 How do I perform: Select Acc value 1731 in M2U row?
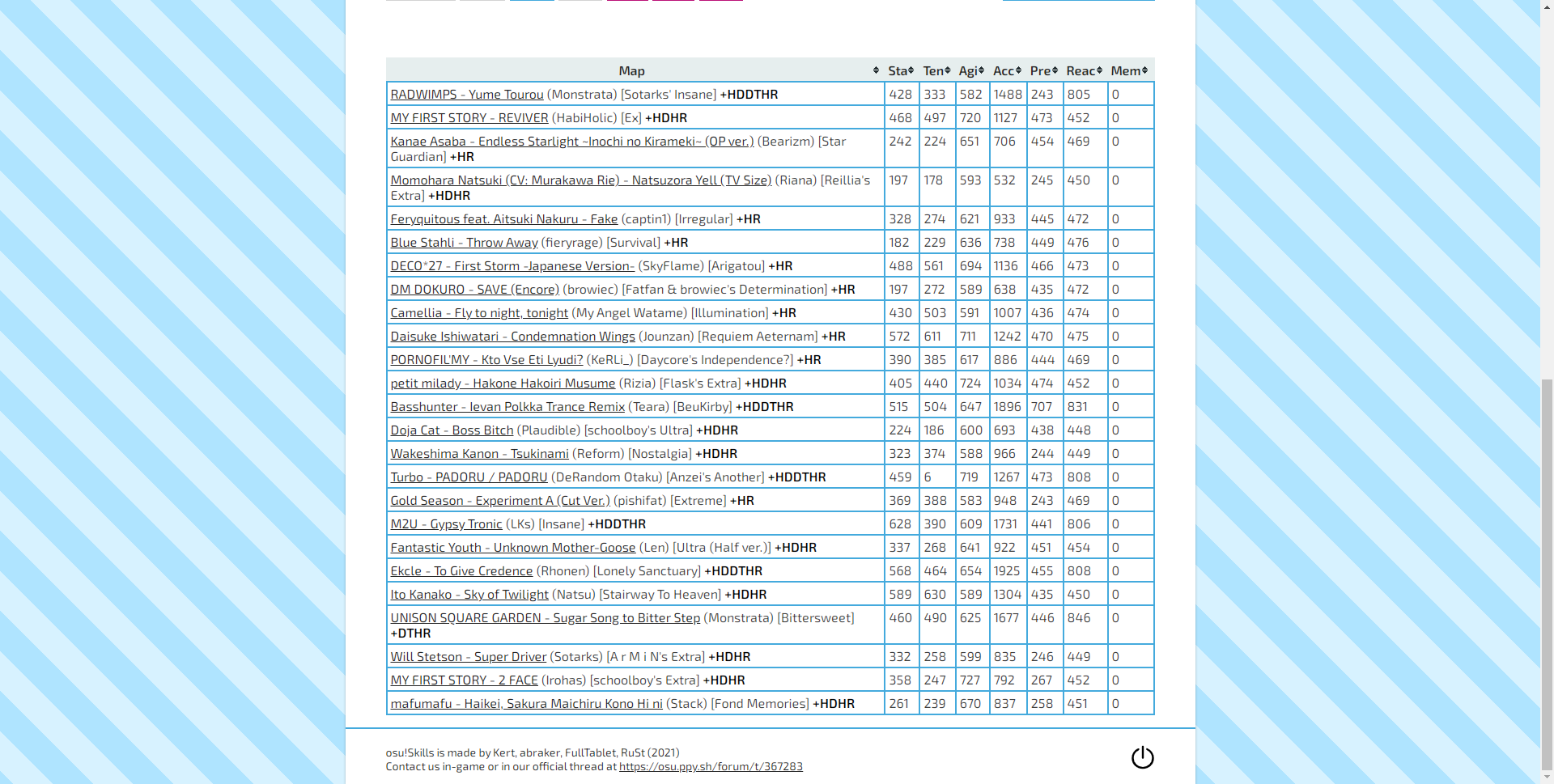point(1005,524)
